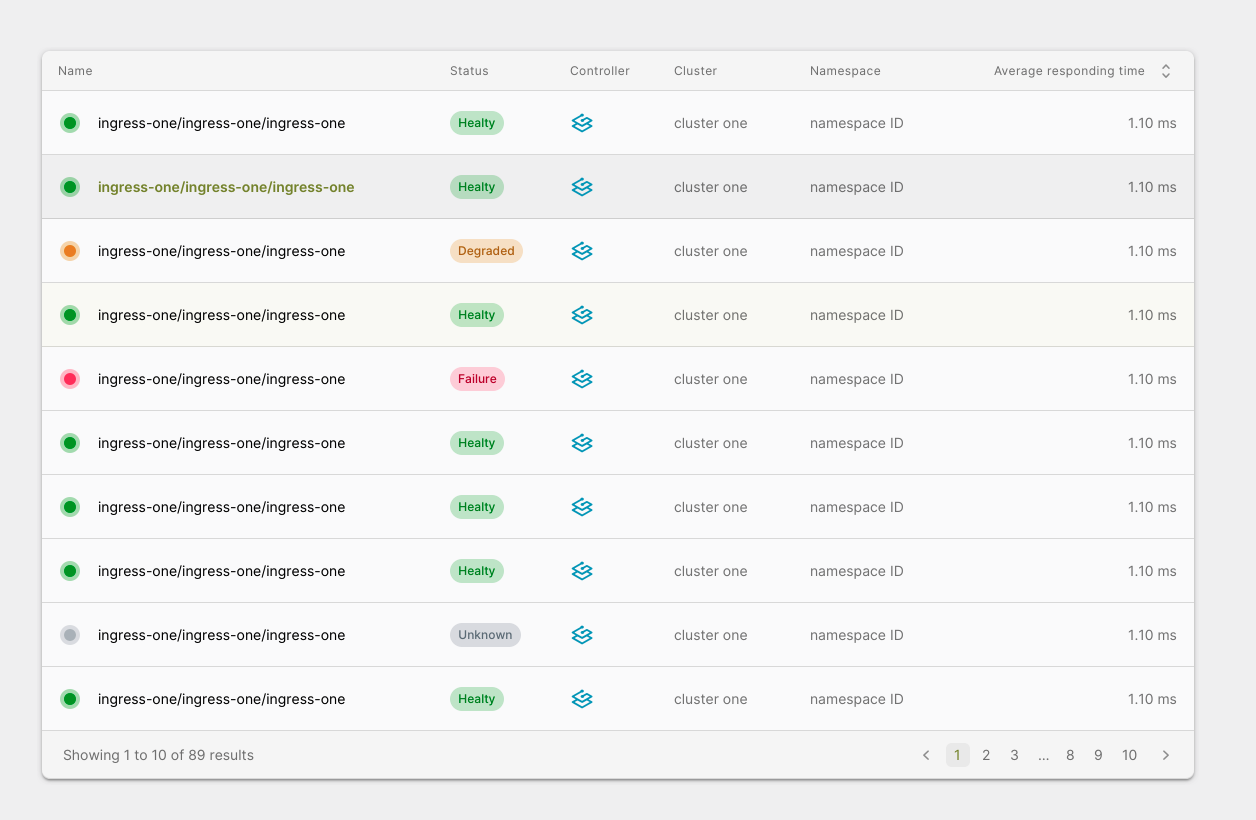Image resolution: width=1256 pixels, height=820 pixels.
Task: Open the green highlighted ingress-one link
Action: point(226,187)
